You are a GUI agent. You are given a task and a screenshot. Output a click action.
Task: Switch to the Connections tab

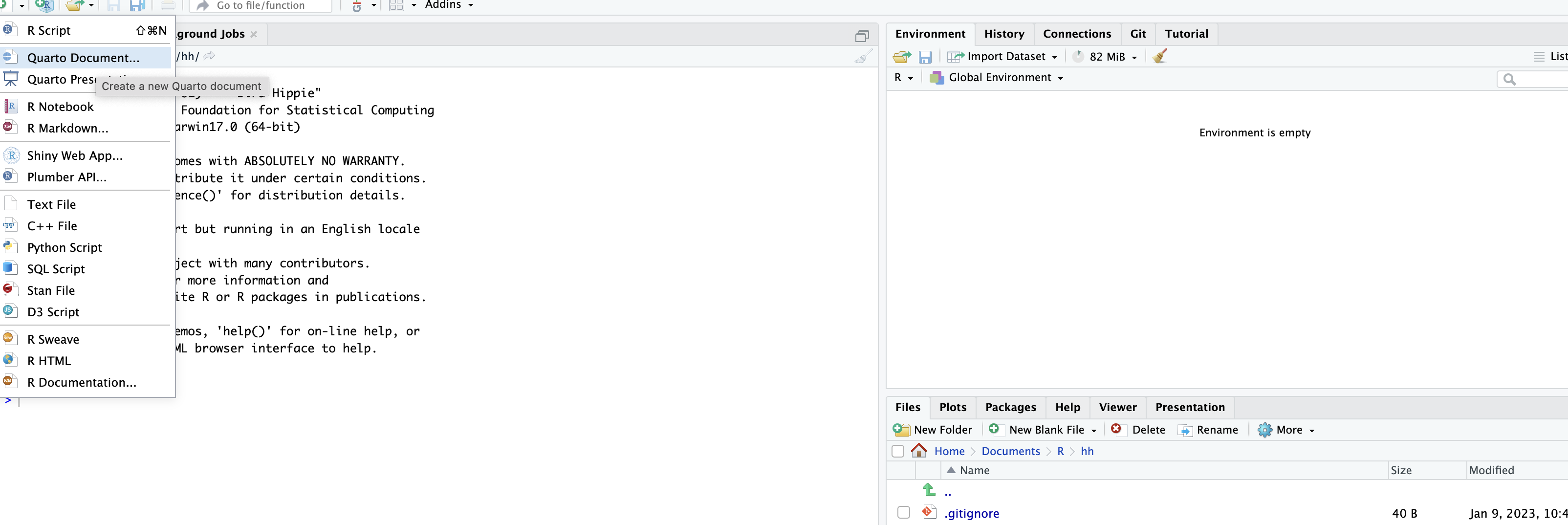tap(1077, 34)
